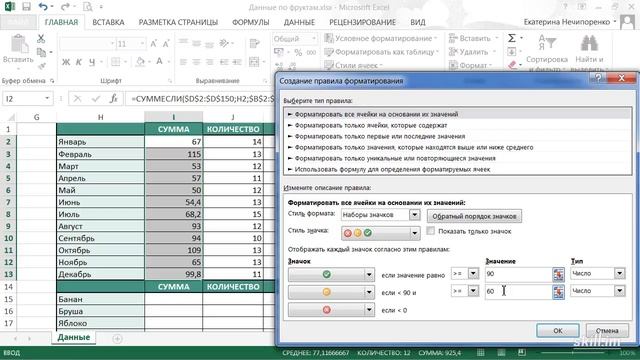Click the Отмена button
Viewport: 640px width, 360px height.
pos(607,331)
